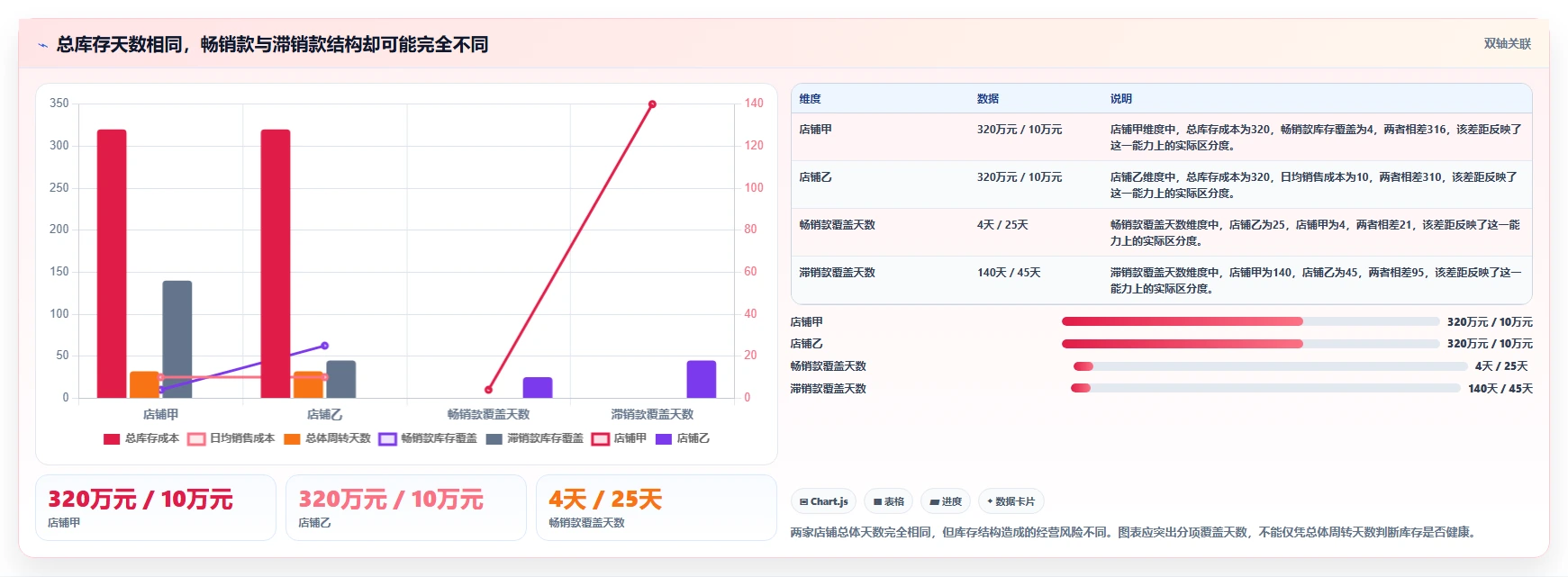The image size is (1568, 577).
Task: Click the purple bar above 畅销款覆盖天数
Action: coord(538,388)
